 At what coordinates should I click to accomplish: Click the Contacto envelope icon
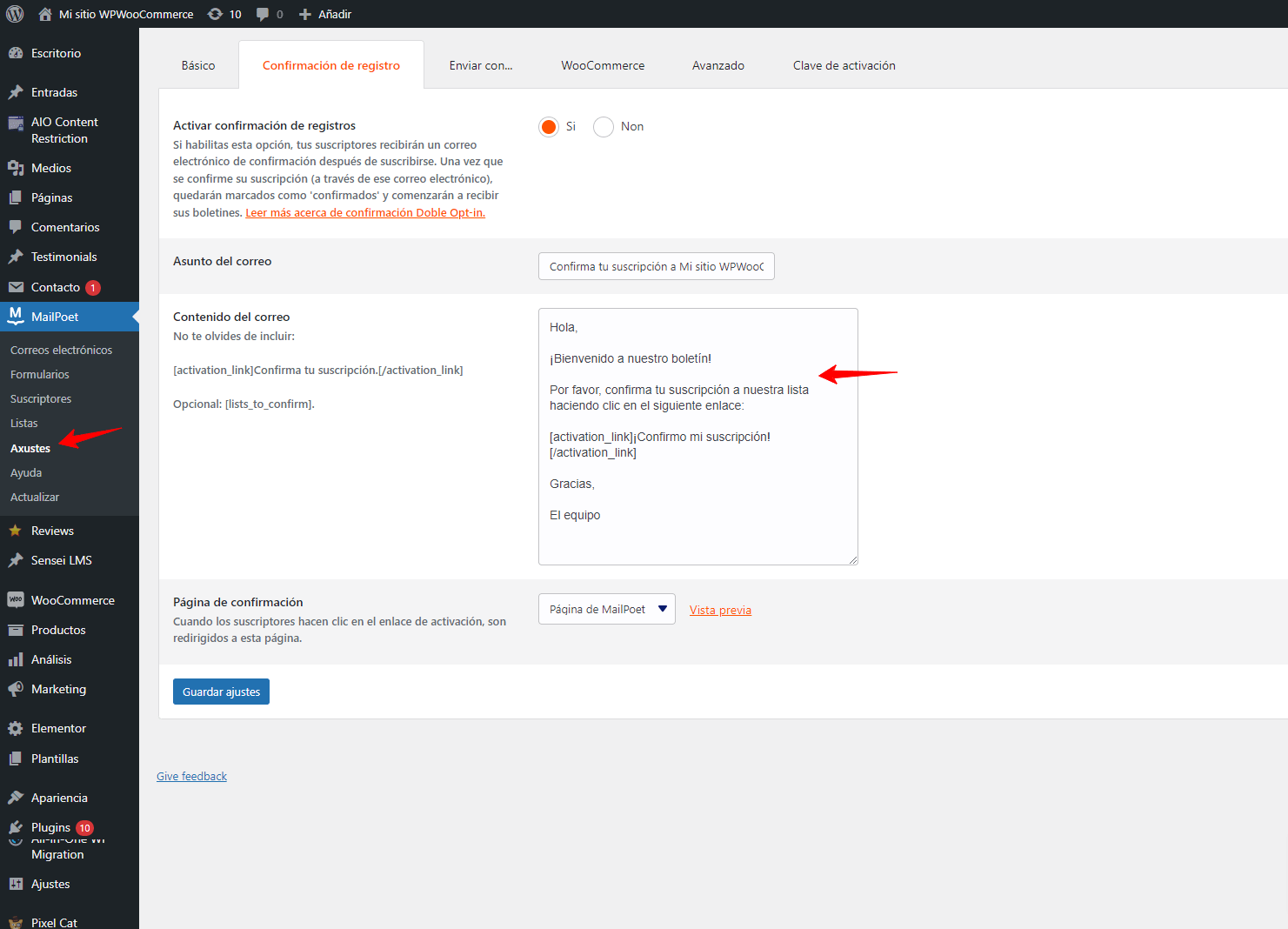[16, 287]
